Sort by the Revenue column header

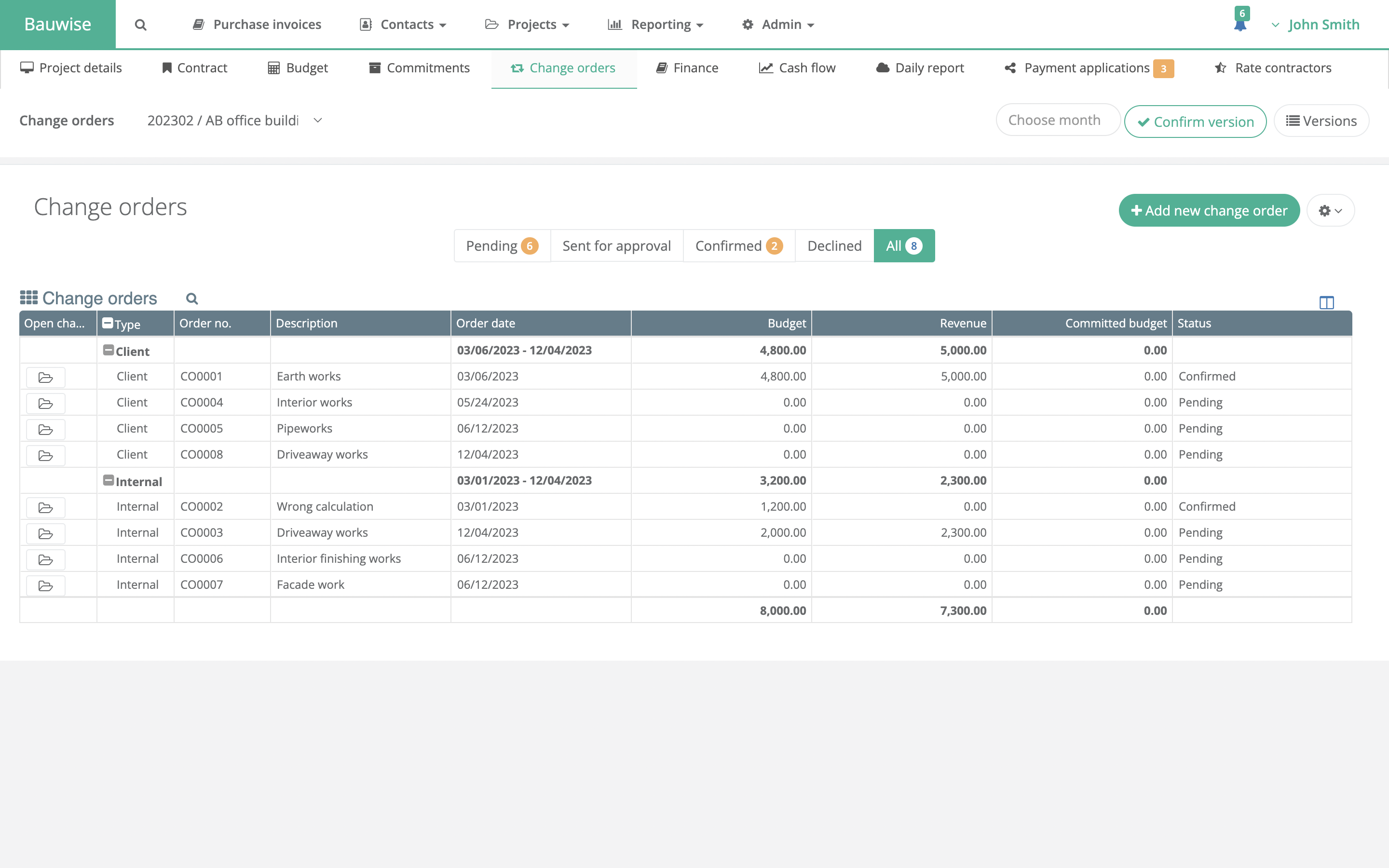pyautogui.click(x=902, y=323)
